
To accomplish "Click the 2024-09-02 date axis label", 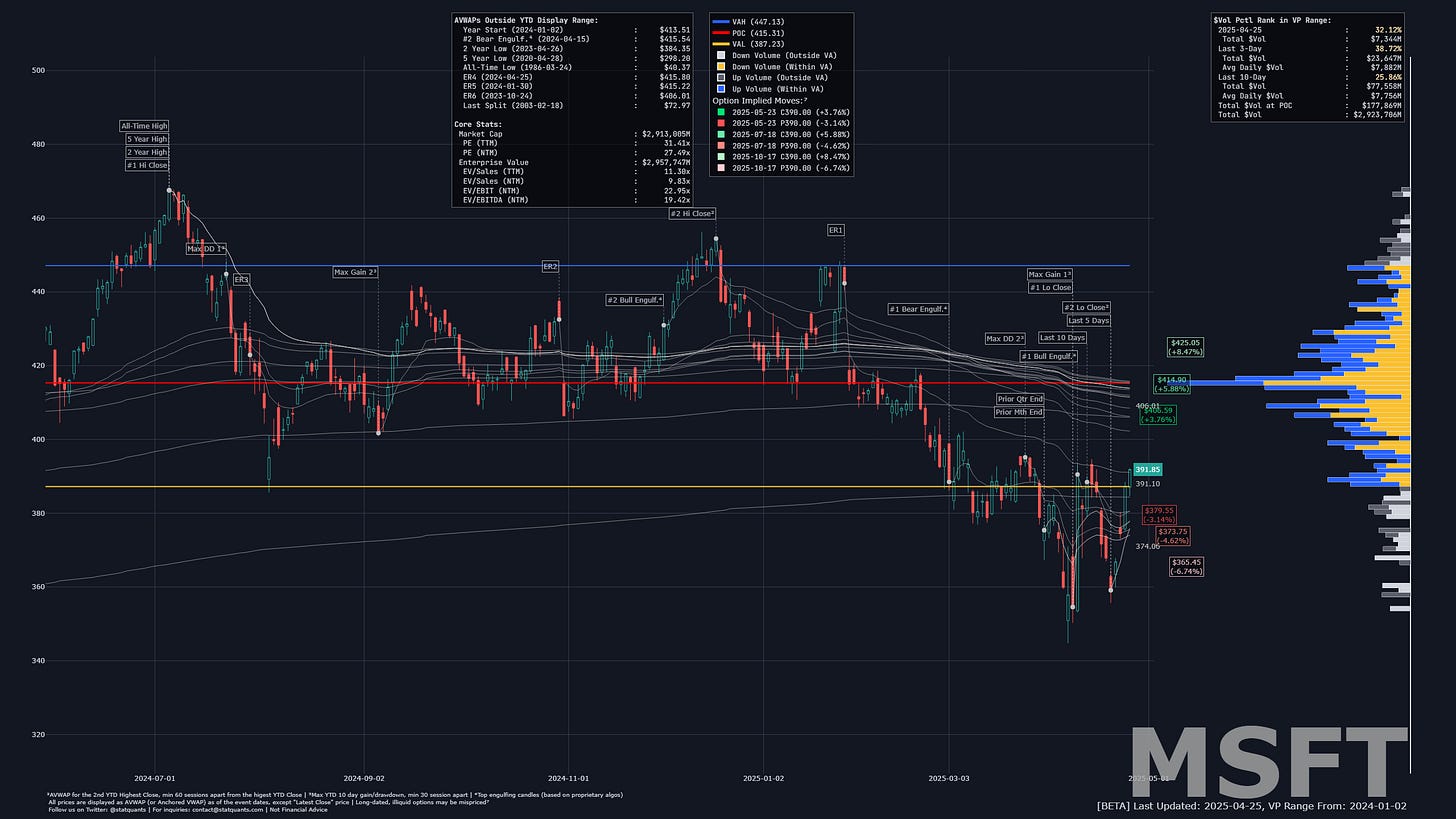I will click(x=363, y=777).
